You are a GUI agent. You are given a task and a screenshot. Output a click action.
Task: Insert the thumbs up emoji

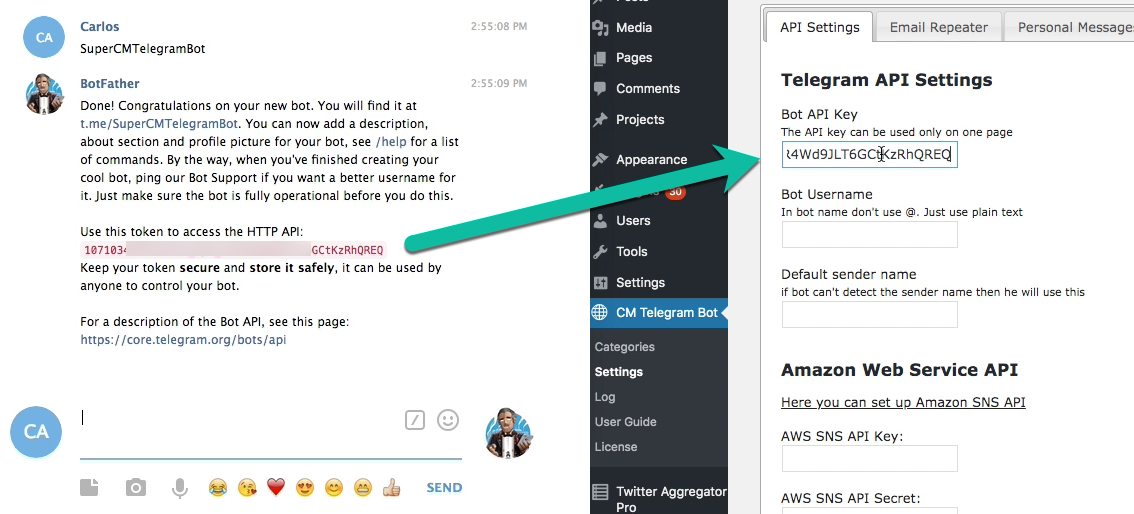[x=391, y=488]
